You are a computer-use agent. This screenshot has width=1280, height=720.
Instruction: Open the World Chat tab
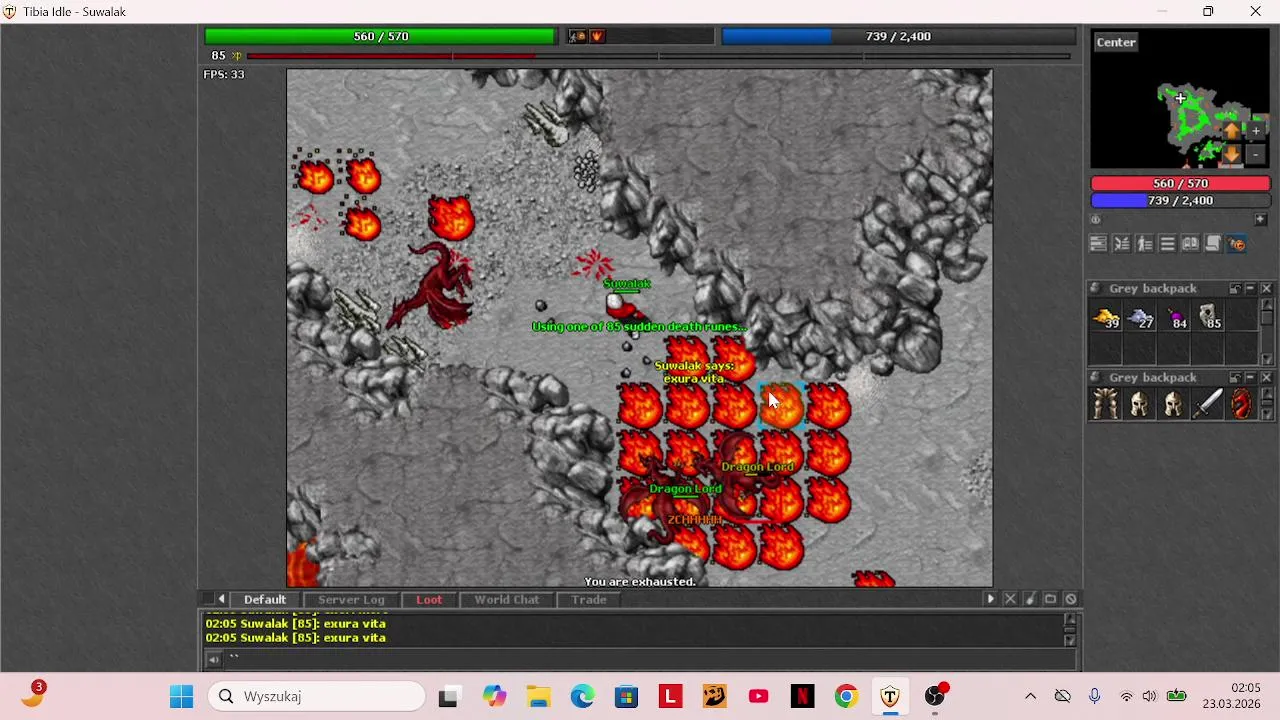click(x=507, y=600)
